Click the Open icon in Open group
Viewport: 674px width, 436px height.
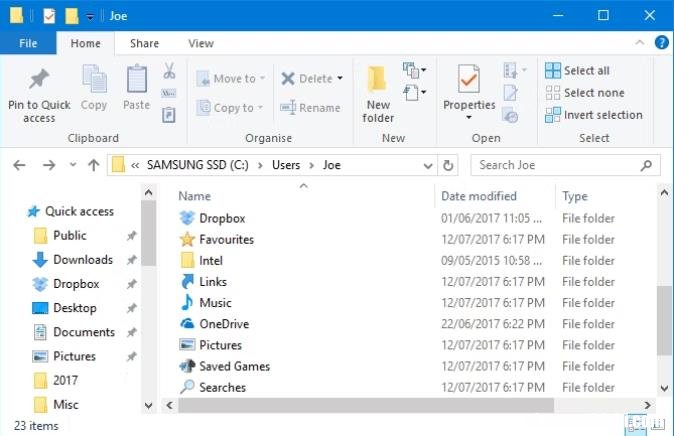click(x=511, y=70)
